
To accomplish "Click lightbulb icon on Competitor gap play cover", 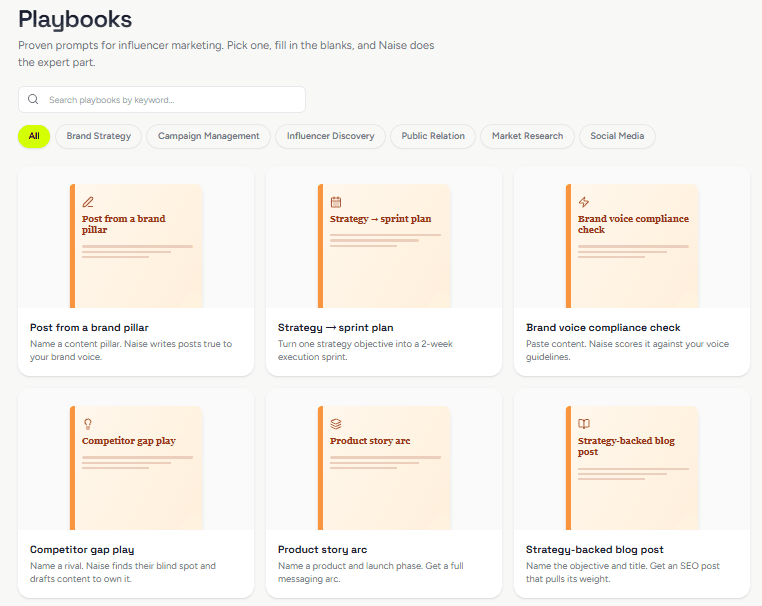I will pos(88,424).
